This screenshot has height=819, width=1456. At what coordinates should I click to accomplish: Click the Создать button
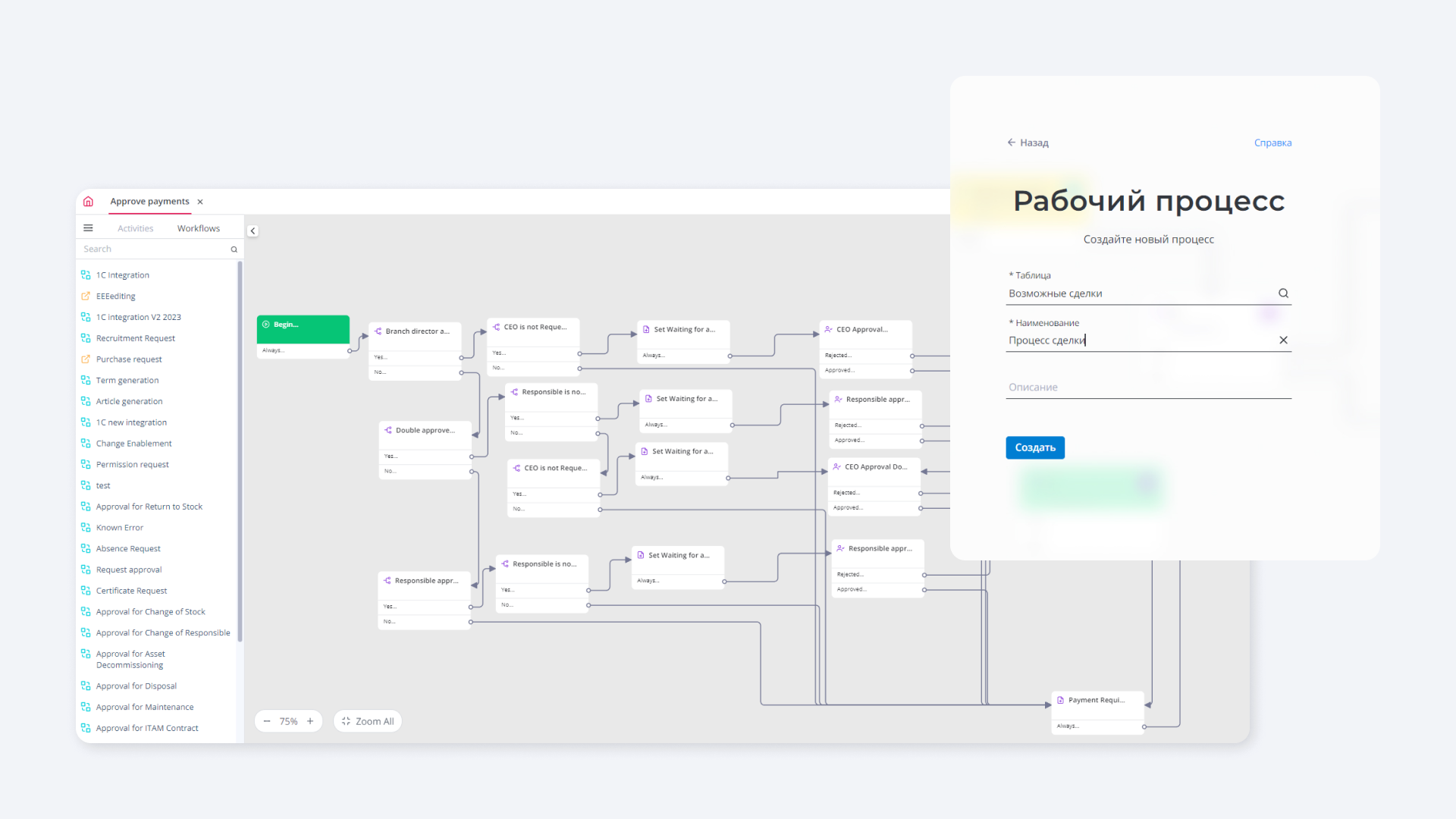click(x=1036, y=447)
